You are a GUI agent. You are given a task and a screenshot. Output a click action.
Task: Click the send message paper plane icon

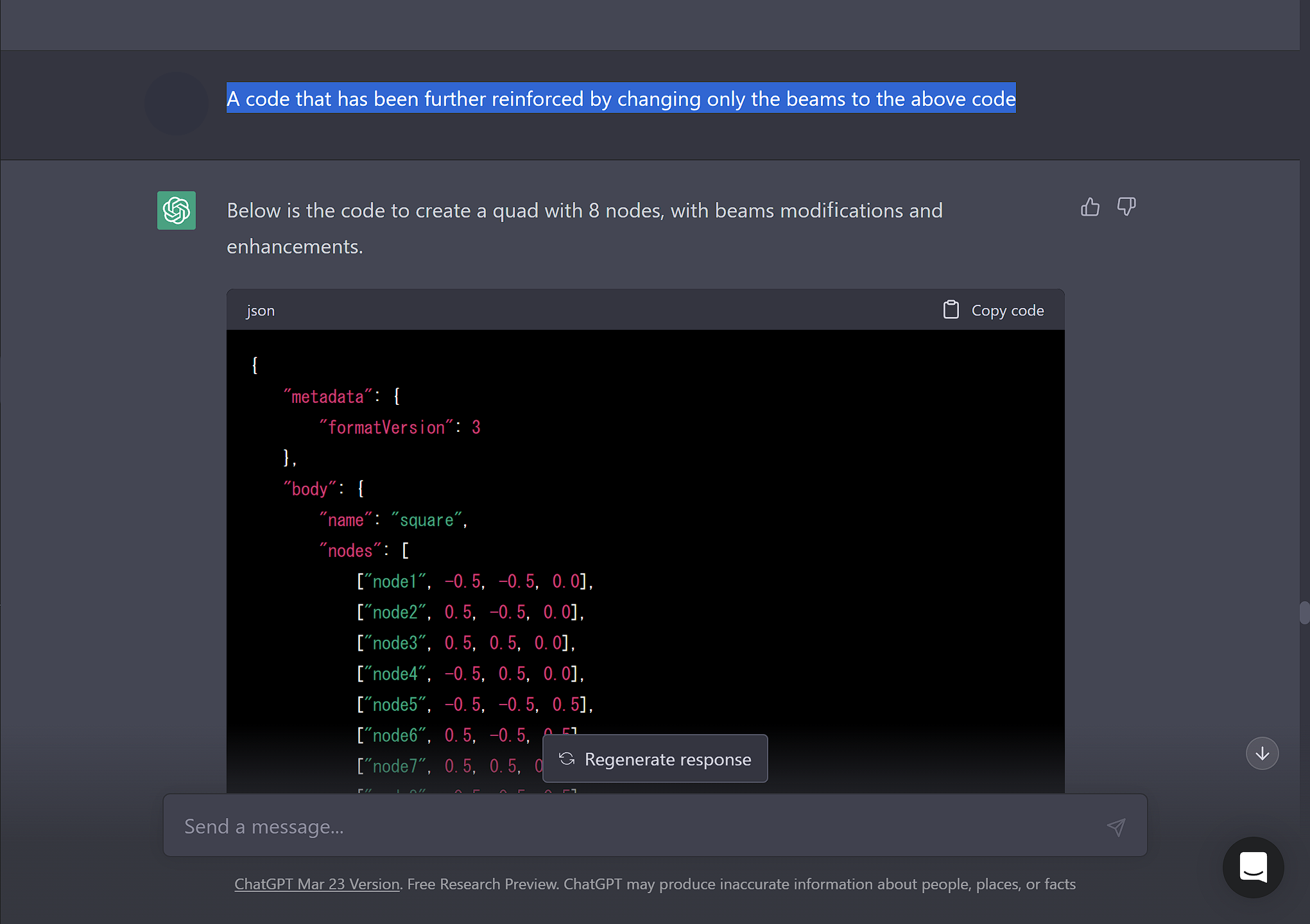click(x=1116, y=826)
